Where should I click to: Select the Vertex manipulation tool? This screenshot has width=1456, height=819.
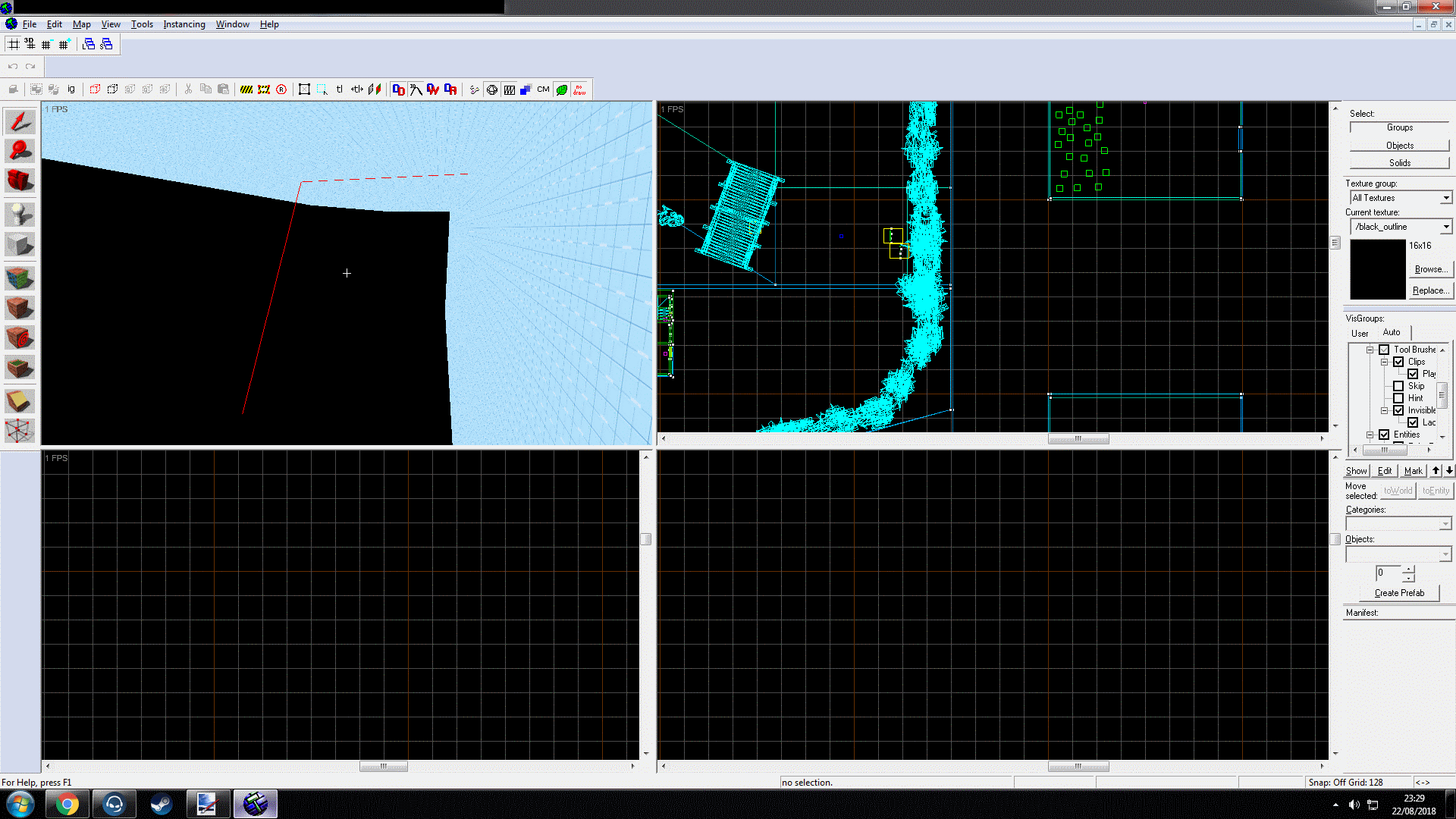coord(20,430)
